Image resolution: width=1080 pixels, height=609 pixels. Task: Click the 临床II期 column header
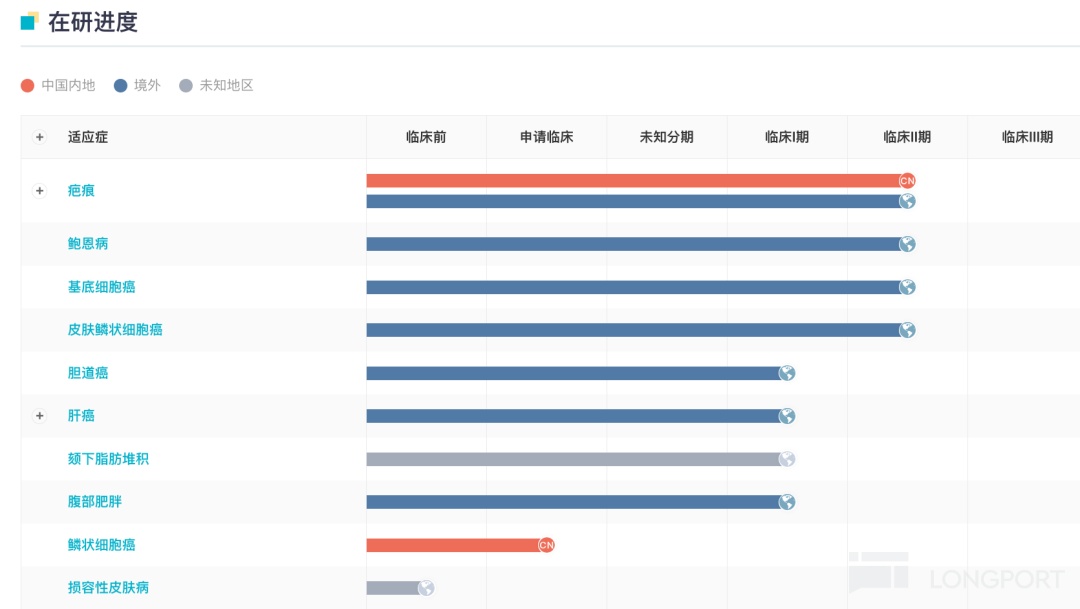[907, 137]
